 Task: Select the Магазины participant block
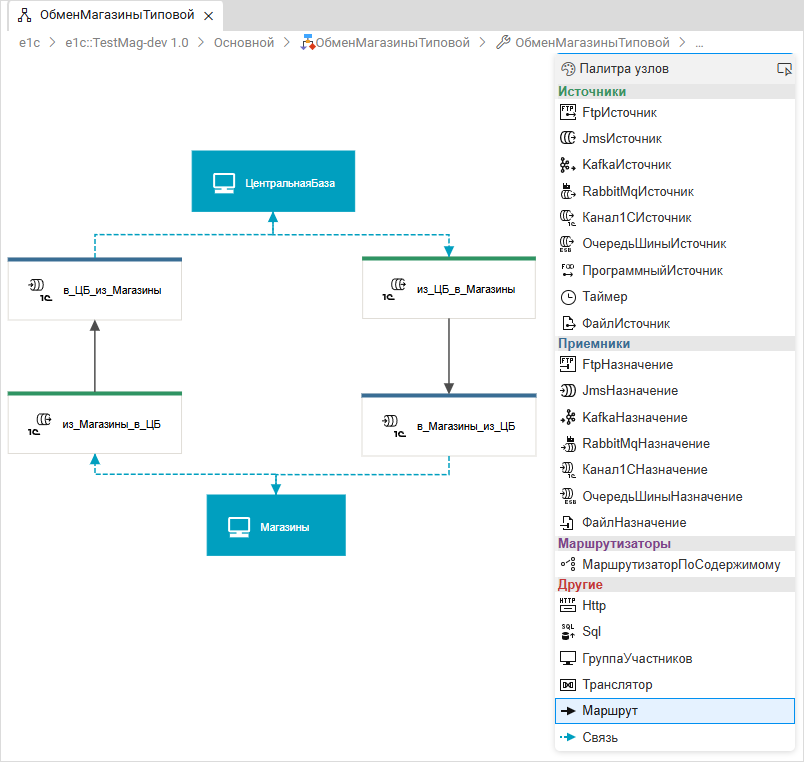pos(275,526)
